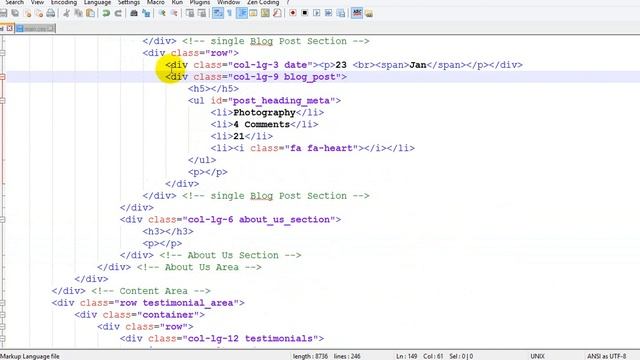Click the 'fa fa-heart' class value
This screenshot has height=360, width=640.
[321, 148]
